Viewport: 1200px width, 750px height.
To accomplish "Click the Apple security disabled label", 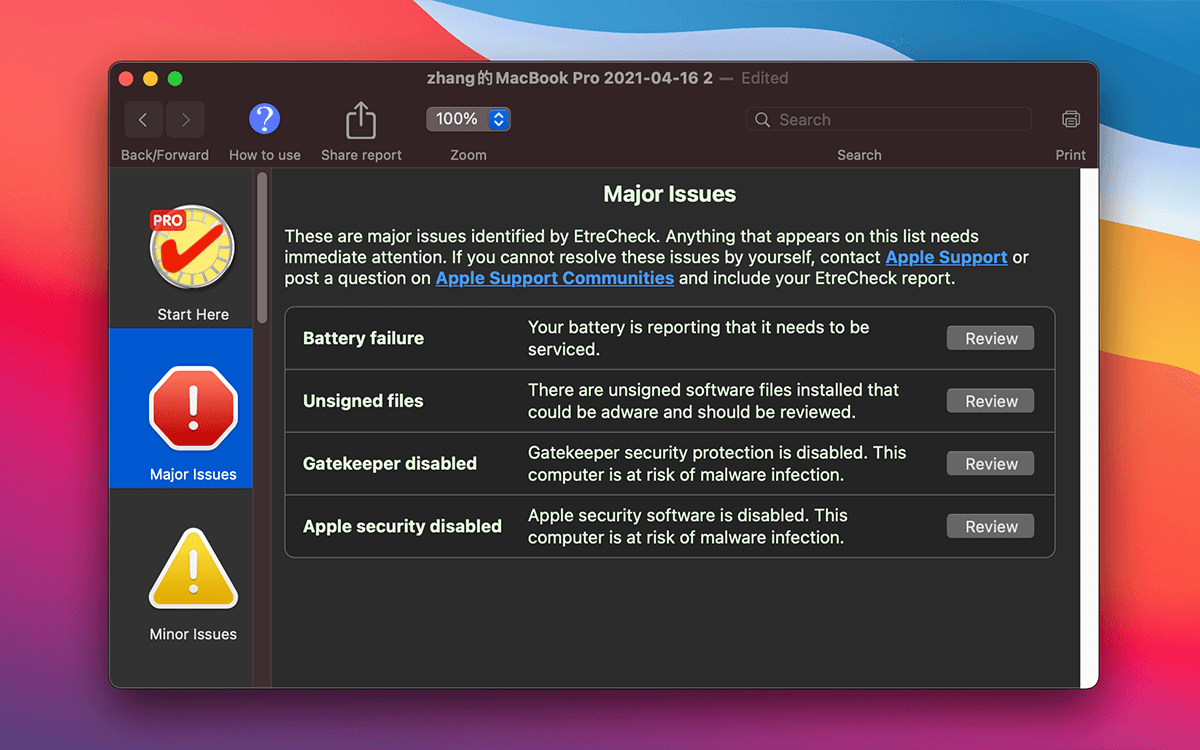I will pyautogui.click(x=402, y=526).
